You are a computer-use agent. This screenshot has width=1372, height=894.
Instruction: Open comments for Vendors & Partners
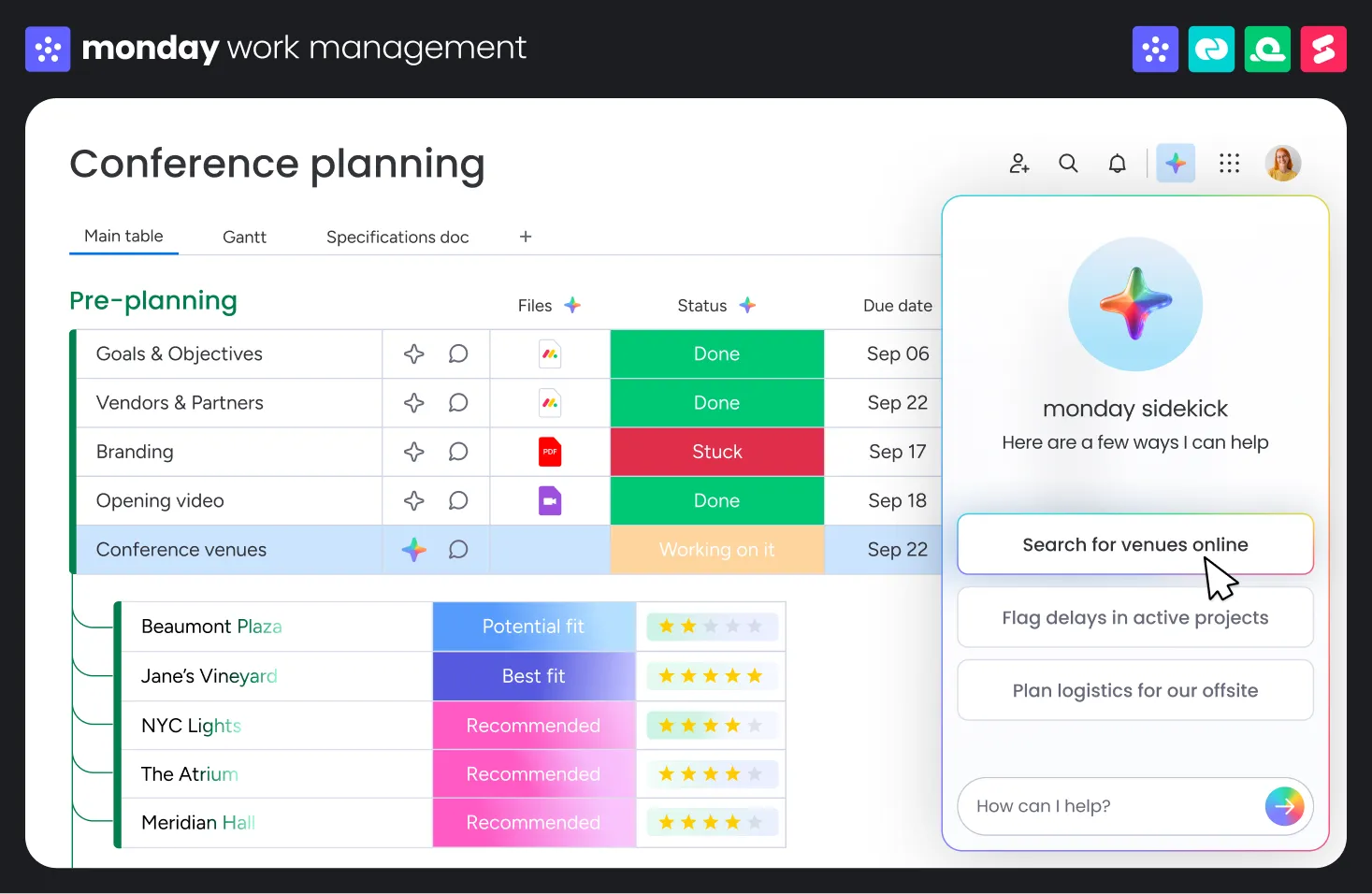coord(458,403)
